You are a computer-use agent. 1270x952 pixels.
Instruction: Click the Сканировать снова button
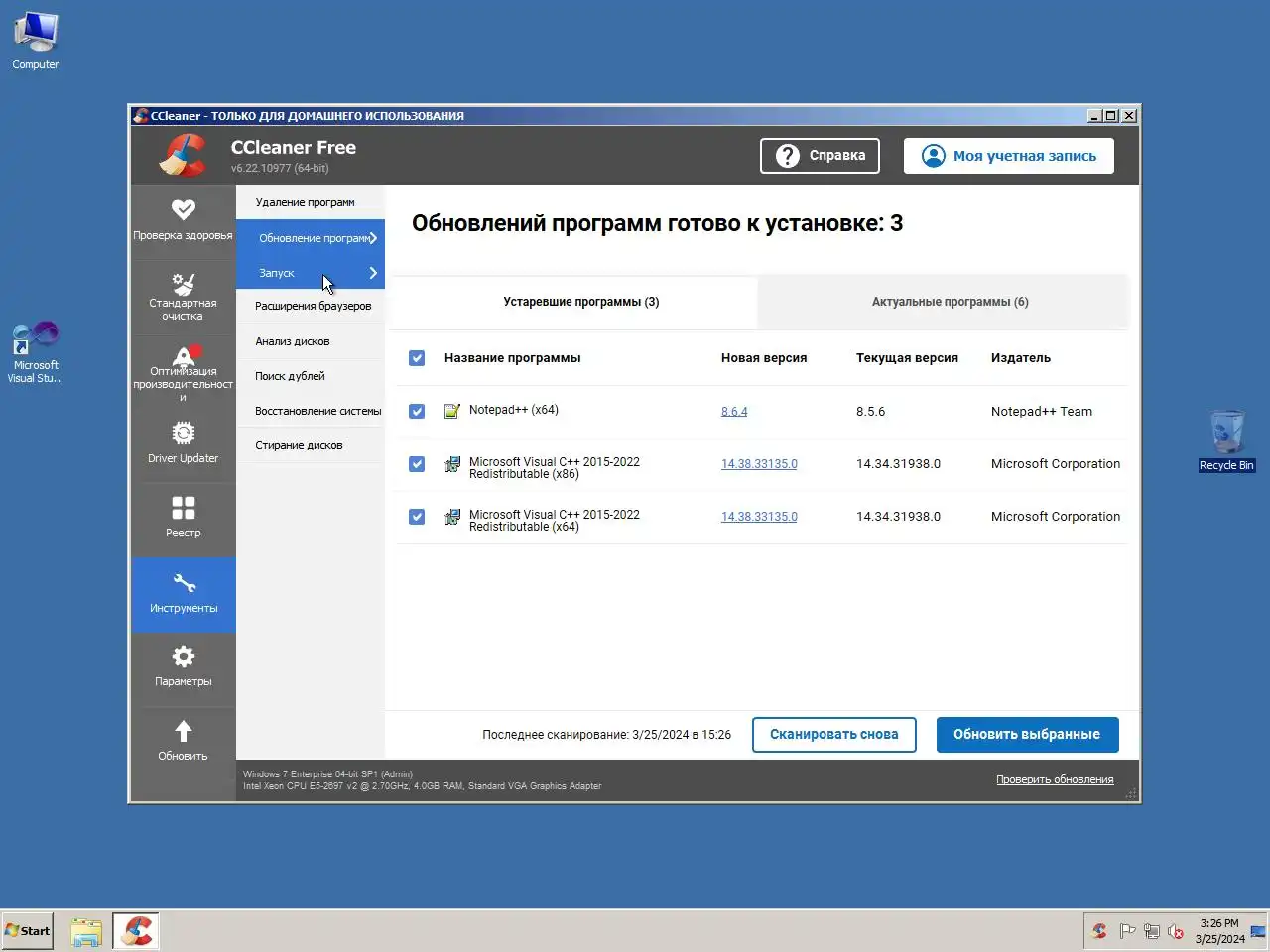[x=834, y=735]
